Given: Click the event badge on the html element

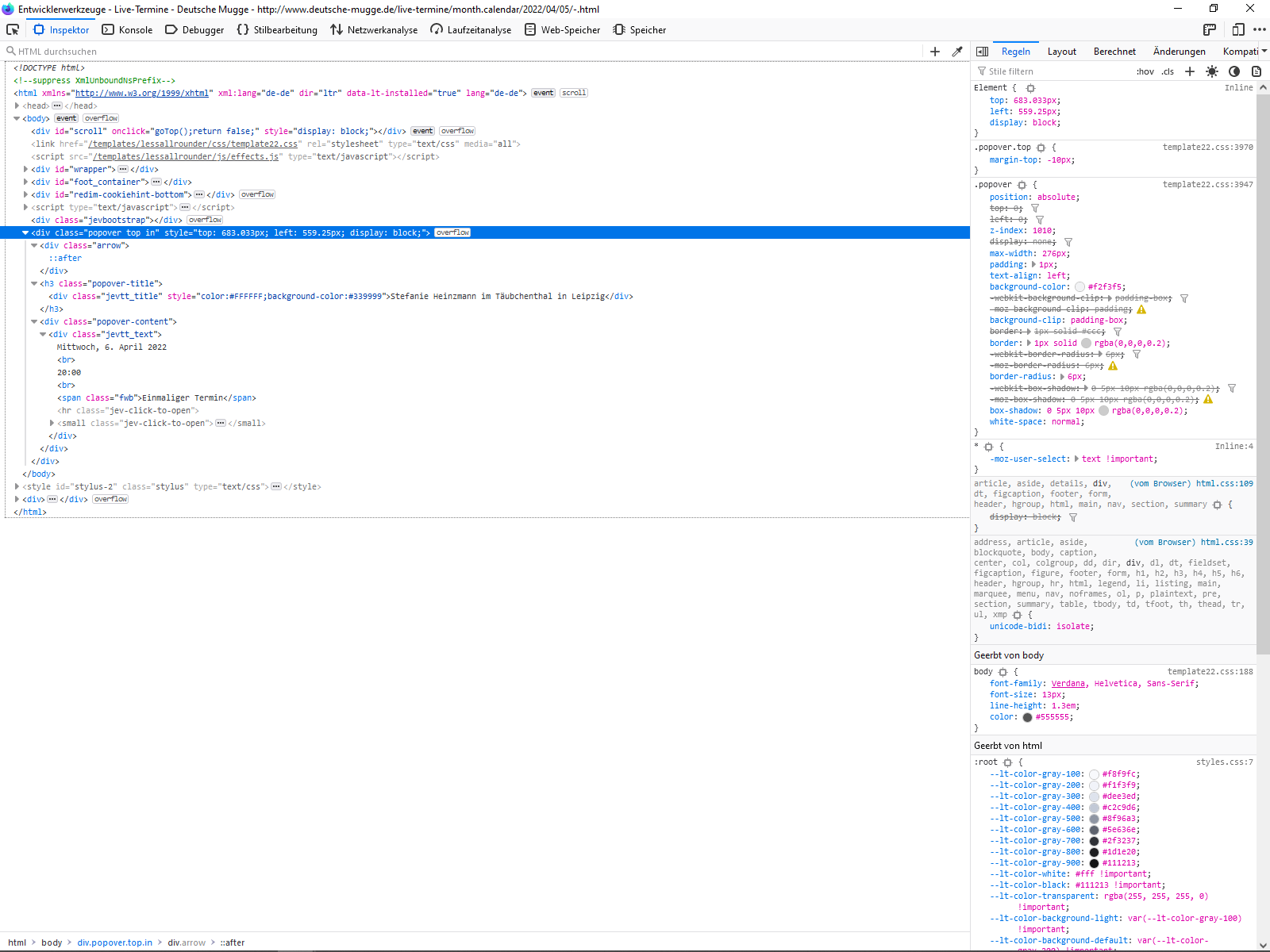Looking at the screenshot, I should [543, 93].
